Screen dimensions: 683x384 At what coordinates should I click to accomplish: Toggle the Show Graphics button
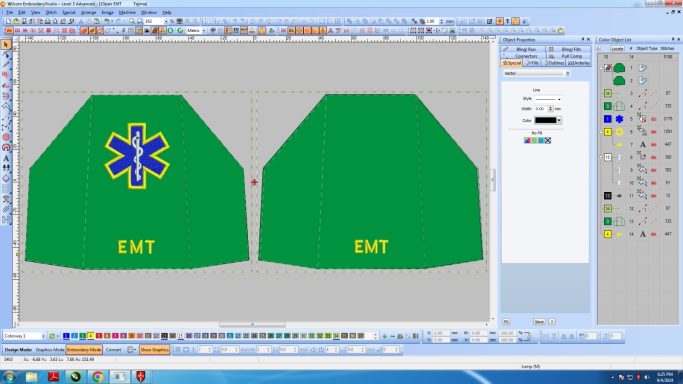(155, 350)
